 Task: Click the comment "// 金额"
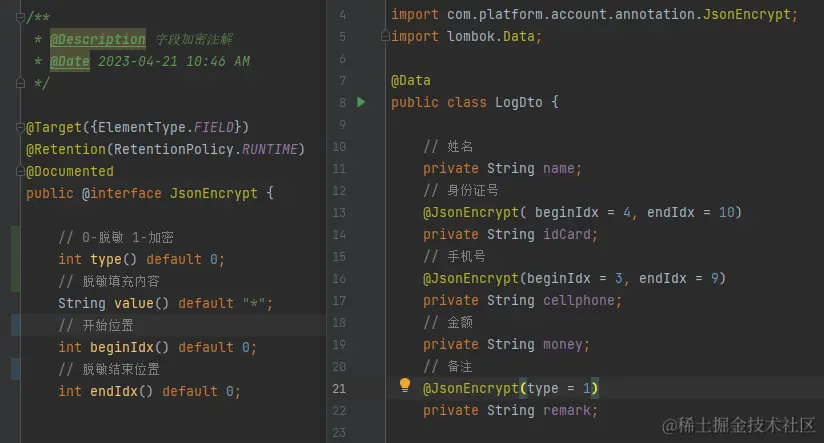[448, 322]
